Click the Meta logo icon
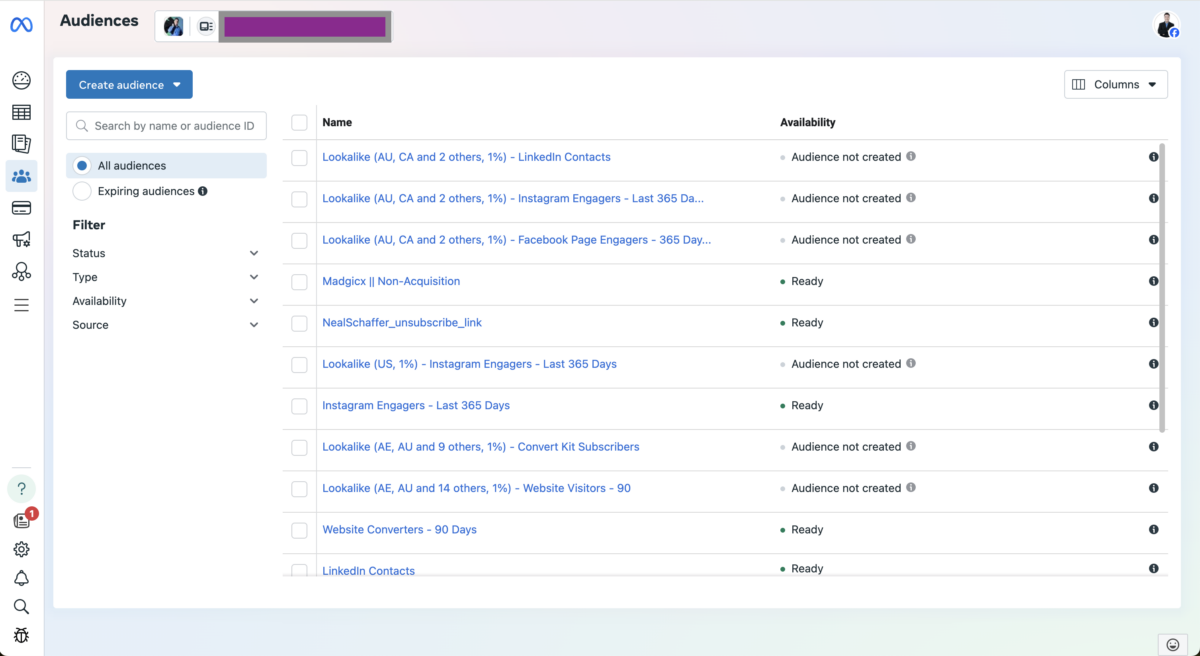Image resolution: width=1200 pixels, height=656 pixels. 21,25
